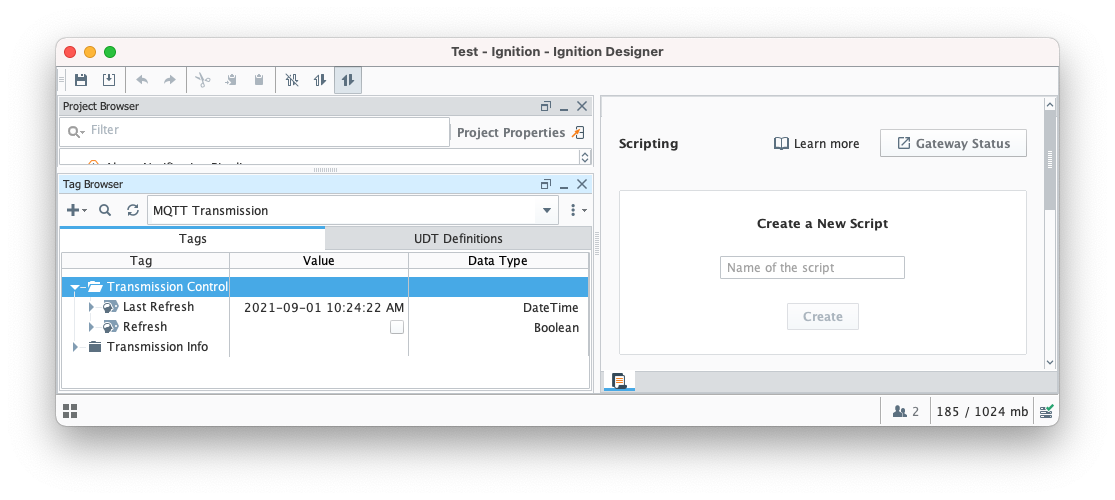Float the Tag Browser panel
The height and width of the screenshot is (500, 1115).
(x=545, y=184)
